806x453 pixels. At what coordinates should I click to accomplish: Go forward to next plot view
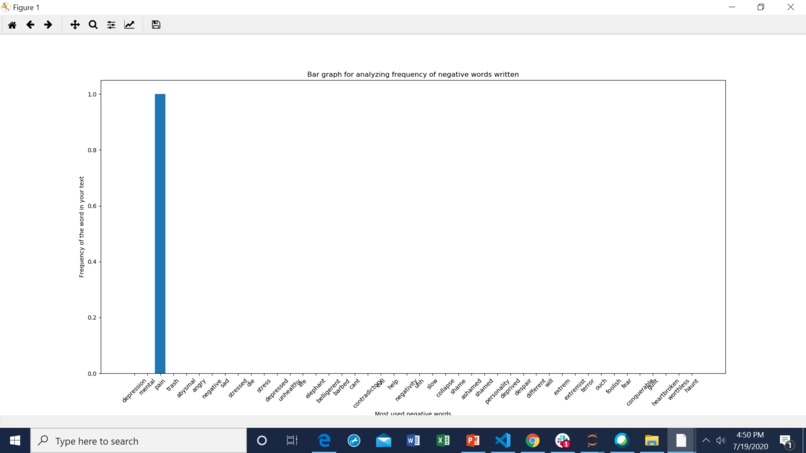coord(48,25)
